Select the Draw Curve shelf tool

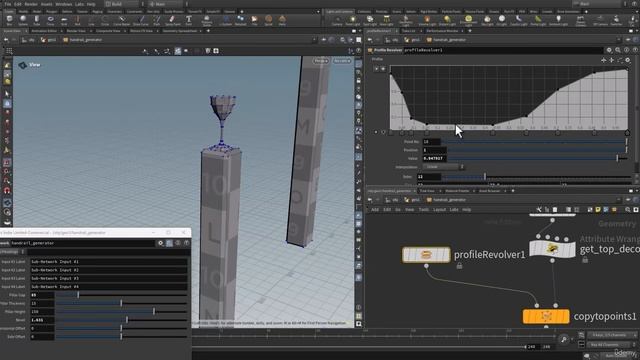pyautogui.click(x=141, y=20)
